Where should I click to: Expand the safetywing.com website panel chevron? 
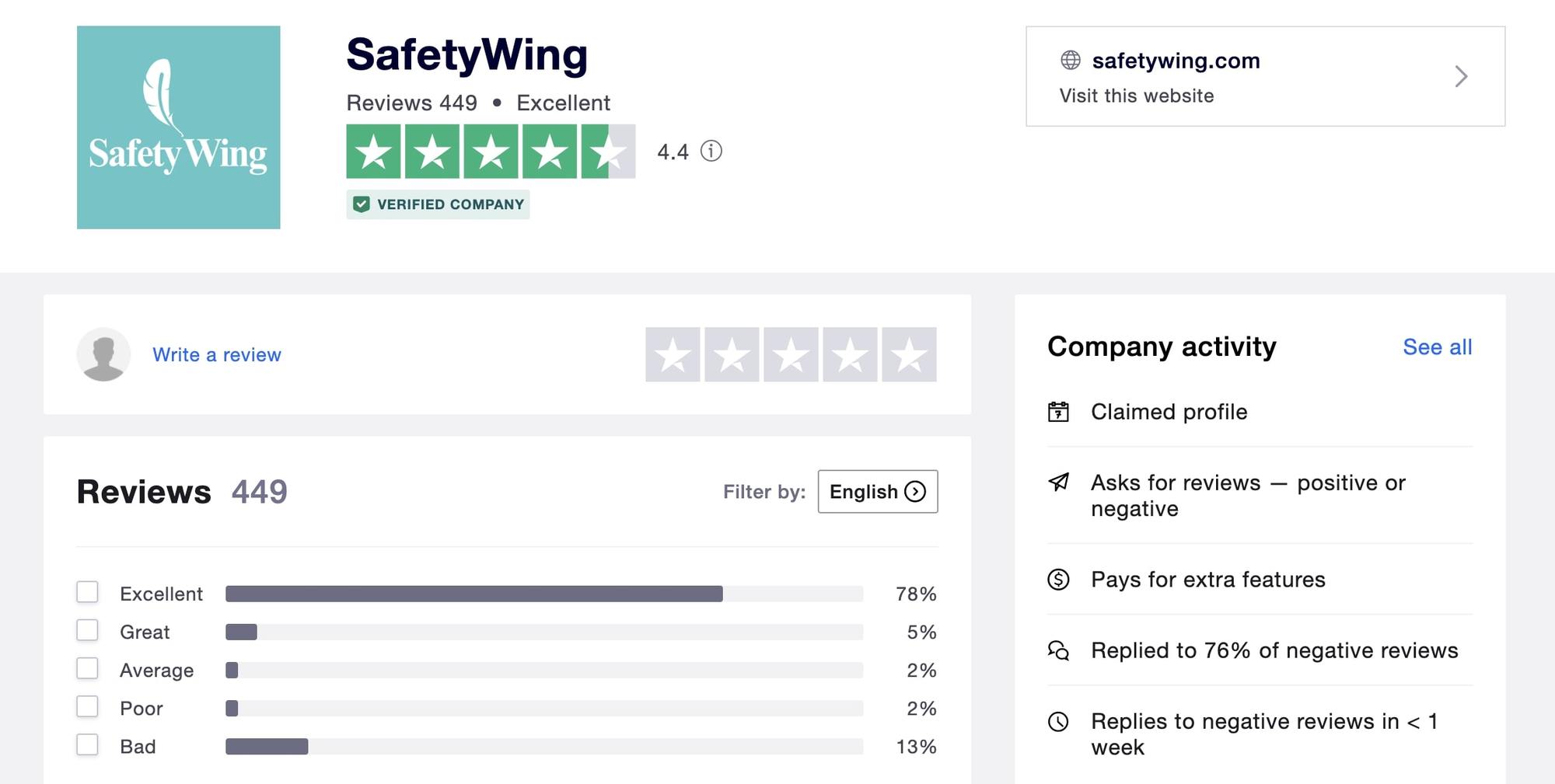pyautogui.click(x=1462, y=76)
